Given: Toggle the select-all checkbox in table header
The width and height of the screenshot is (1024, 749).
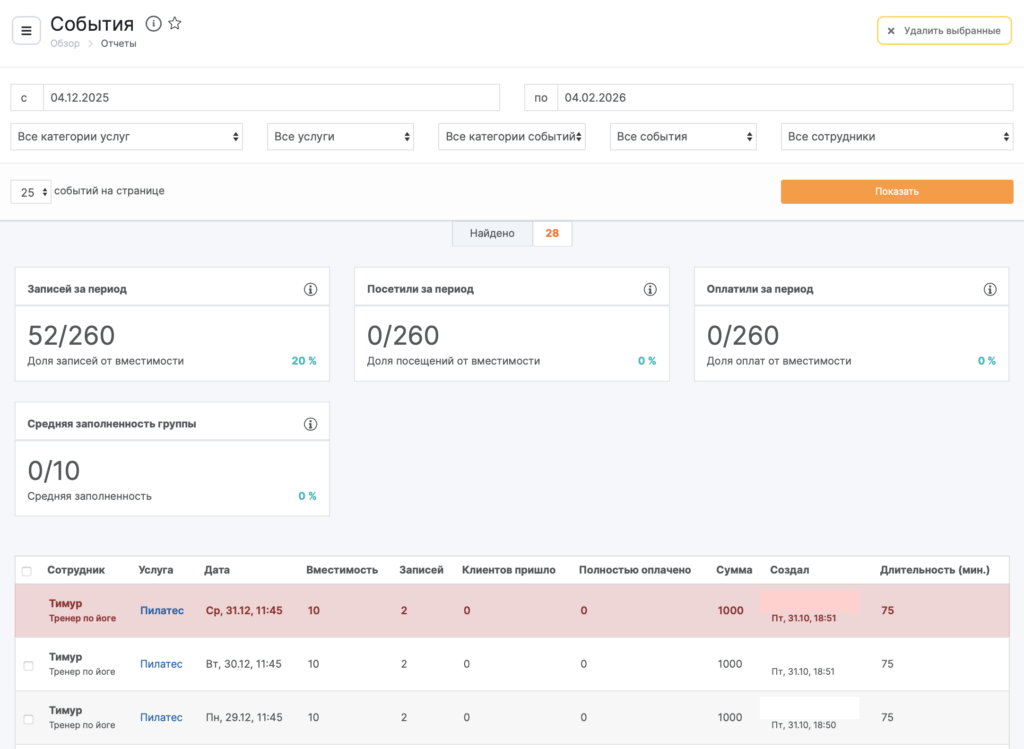Looking at the screenshot, I should [27, 571].
